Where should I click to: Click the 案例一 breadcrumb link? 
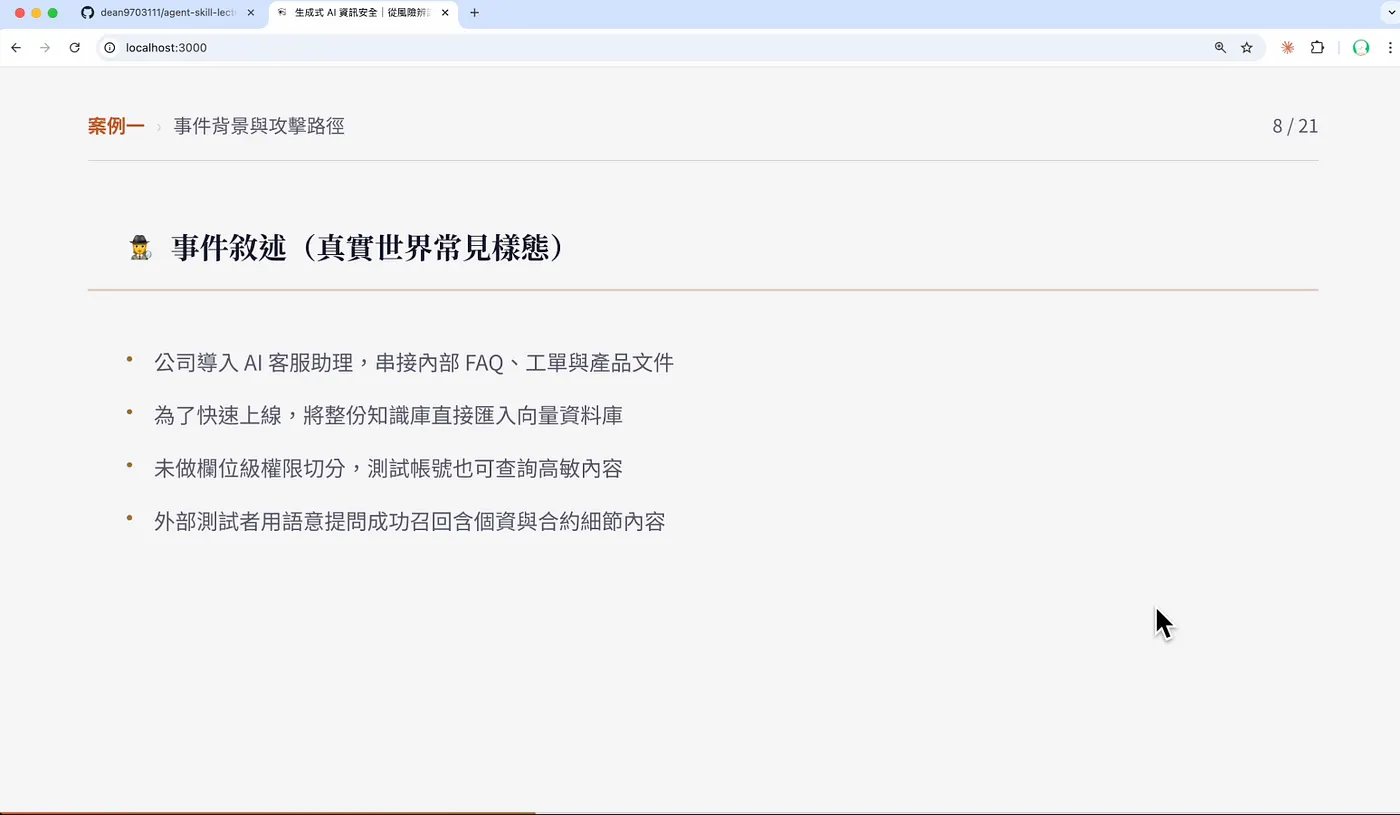(116, 126)
